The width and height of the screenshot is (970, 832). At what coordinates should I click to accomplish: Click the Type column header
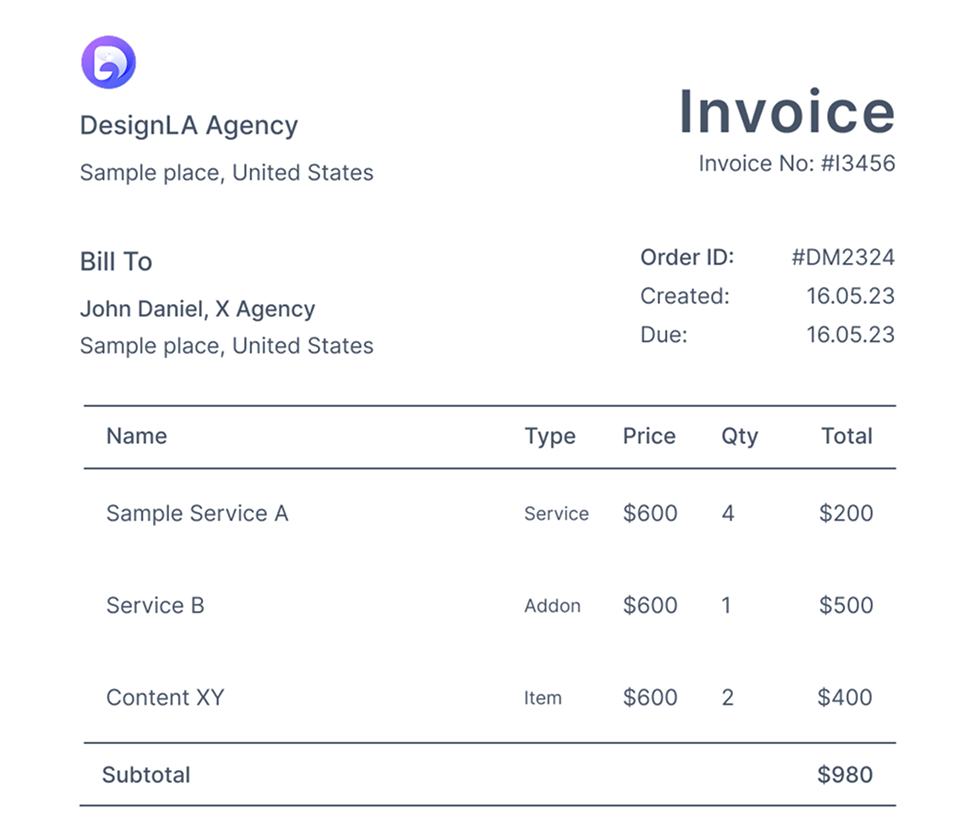(550, 436)
